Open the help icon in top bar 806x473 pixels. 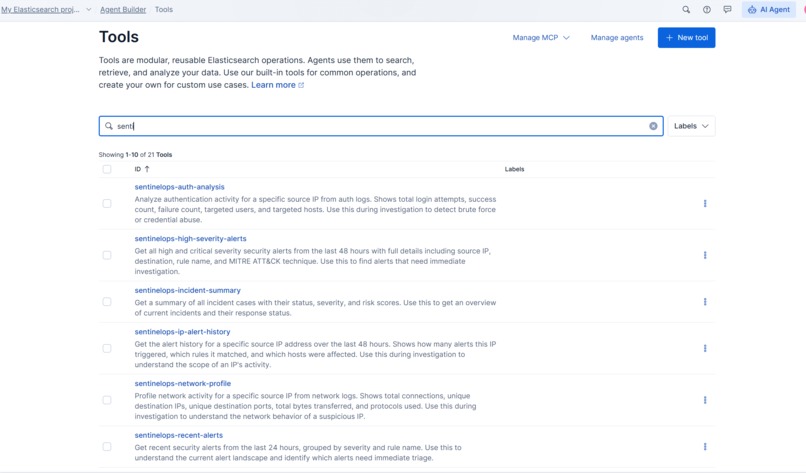pyautogui.click(x=707, y=9)
